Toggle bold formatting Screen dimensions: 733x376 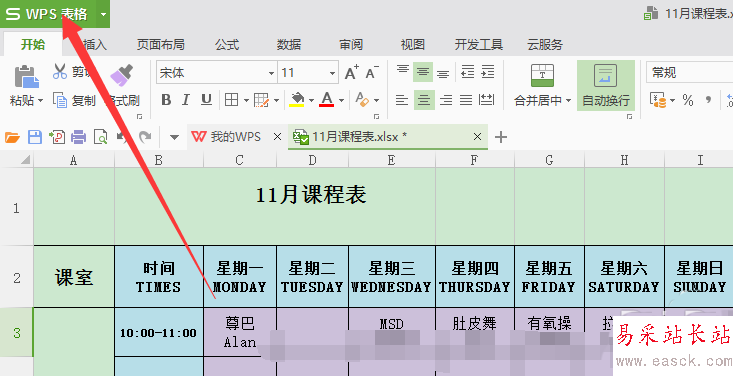[x=166, y=100]
